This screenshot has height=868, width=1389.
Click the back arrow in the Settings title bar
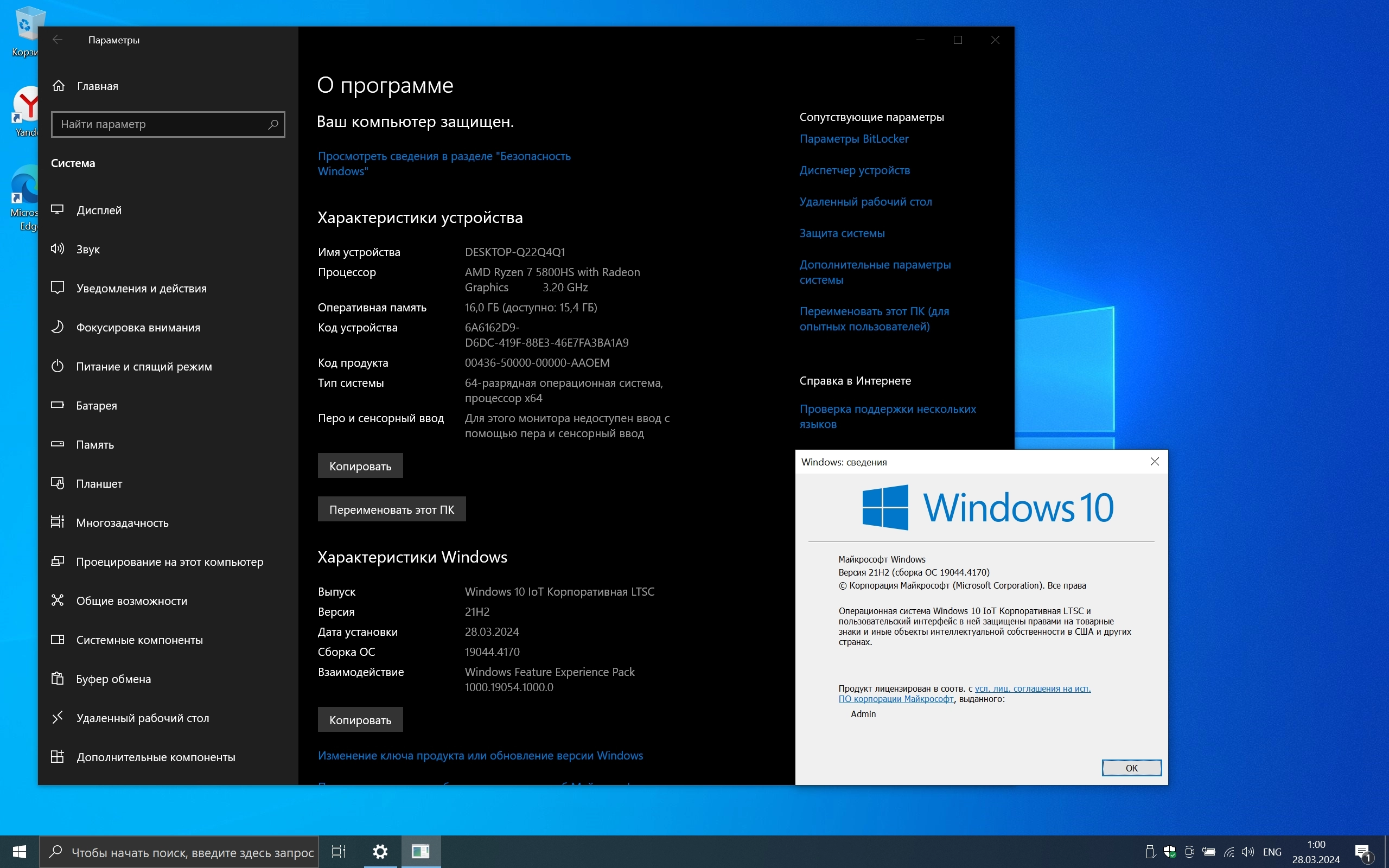pos(58,40)
